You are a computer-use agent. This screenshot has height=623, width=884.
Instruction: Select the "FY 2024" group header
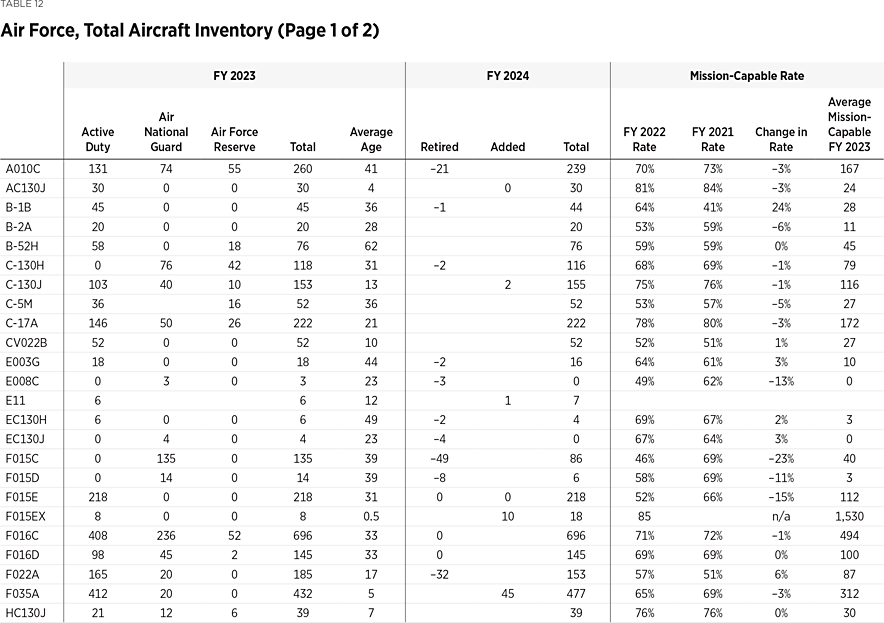(x=508, y=76)
